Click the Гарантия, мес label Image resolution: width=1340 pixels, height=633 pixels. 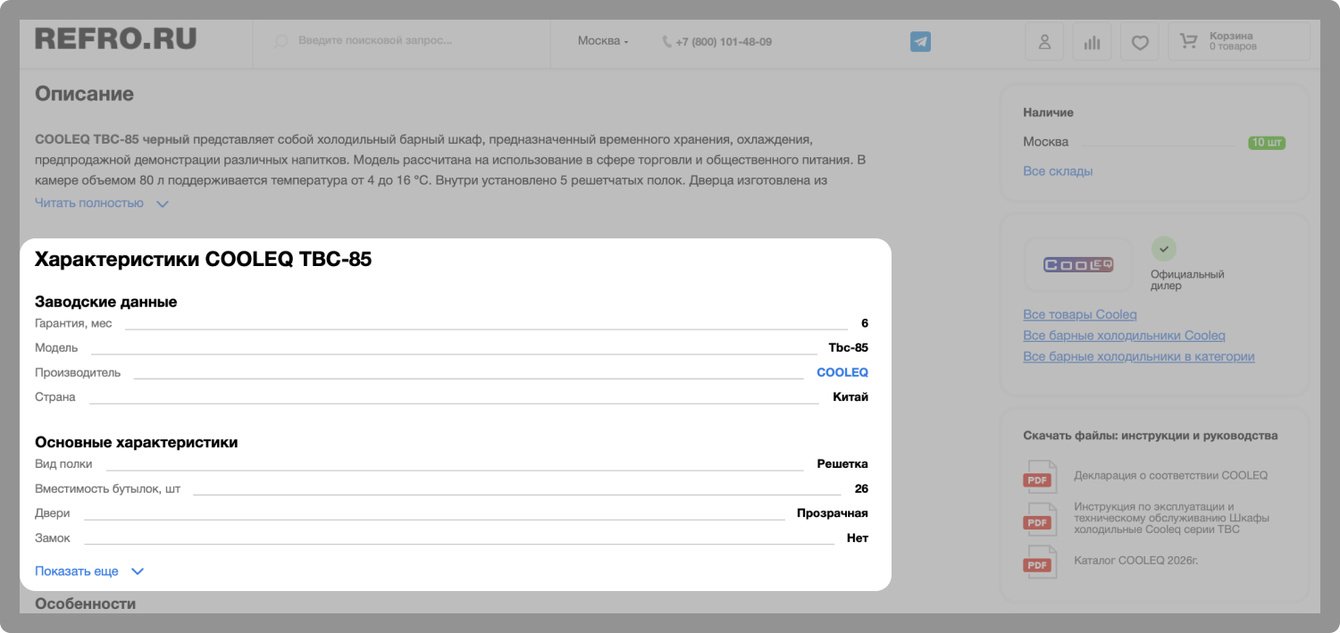click(74, 323)
